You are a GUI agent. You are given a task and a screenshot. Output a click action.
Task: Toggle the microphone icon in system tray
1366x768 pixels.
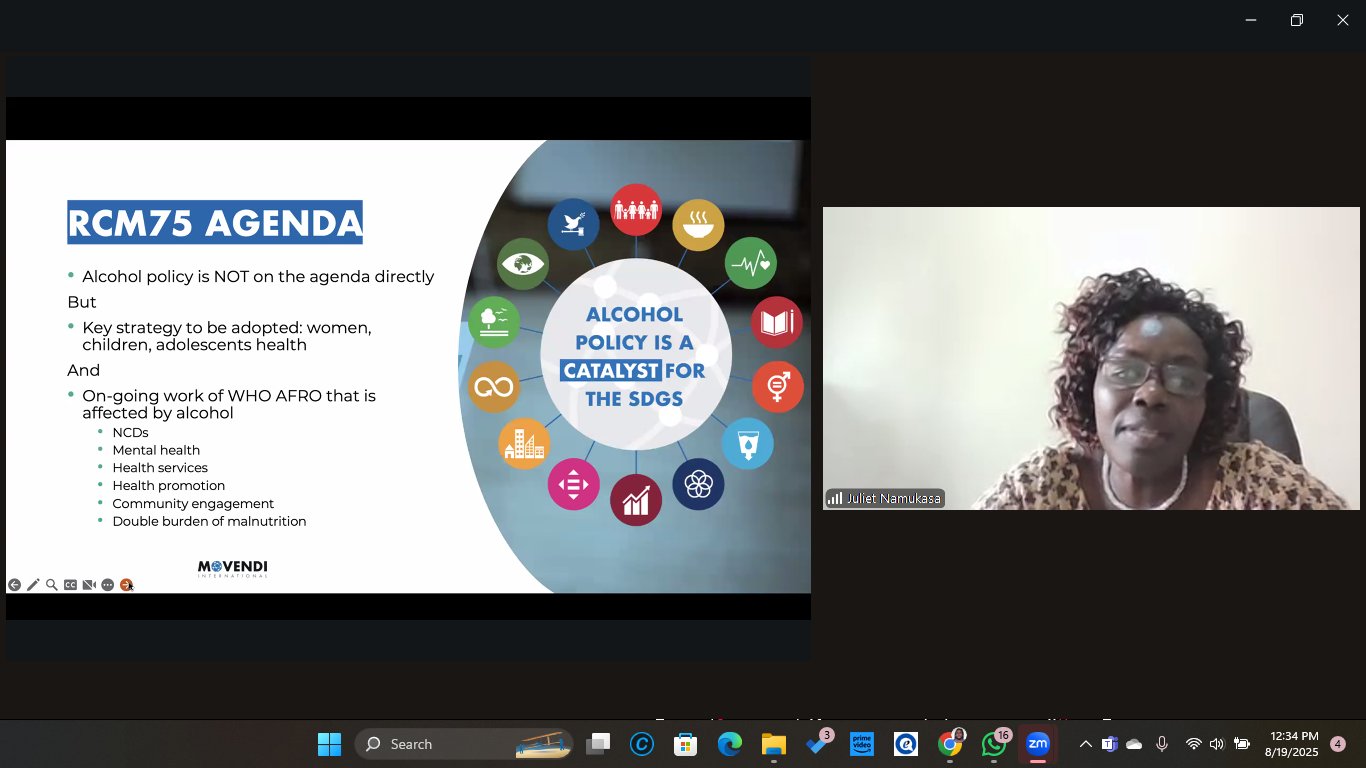coord(1162,744)
